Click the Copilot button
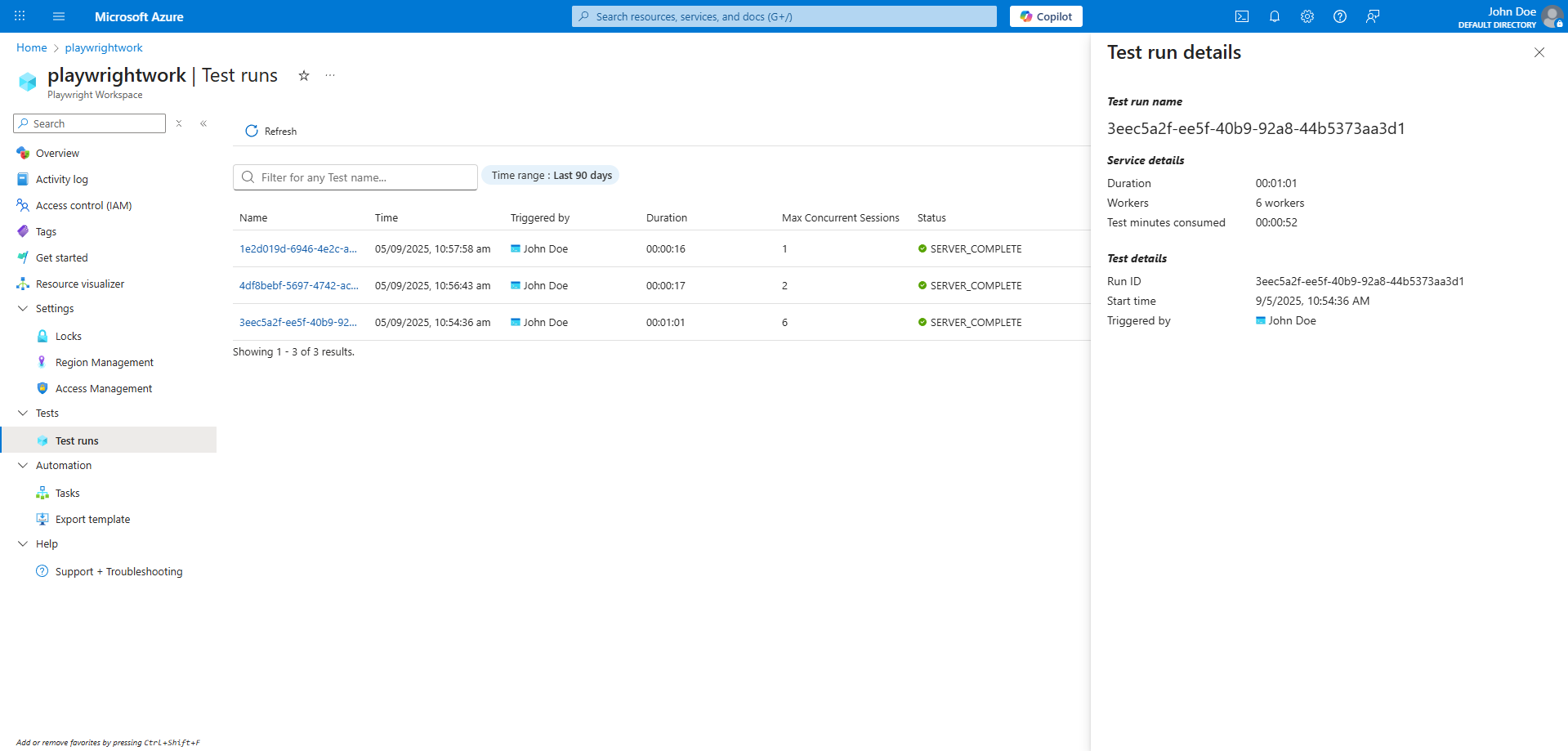The height and width of the screenshot is (751, 1568). pos(1045,16)
